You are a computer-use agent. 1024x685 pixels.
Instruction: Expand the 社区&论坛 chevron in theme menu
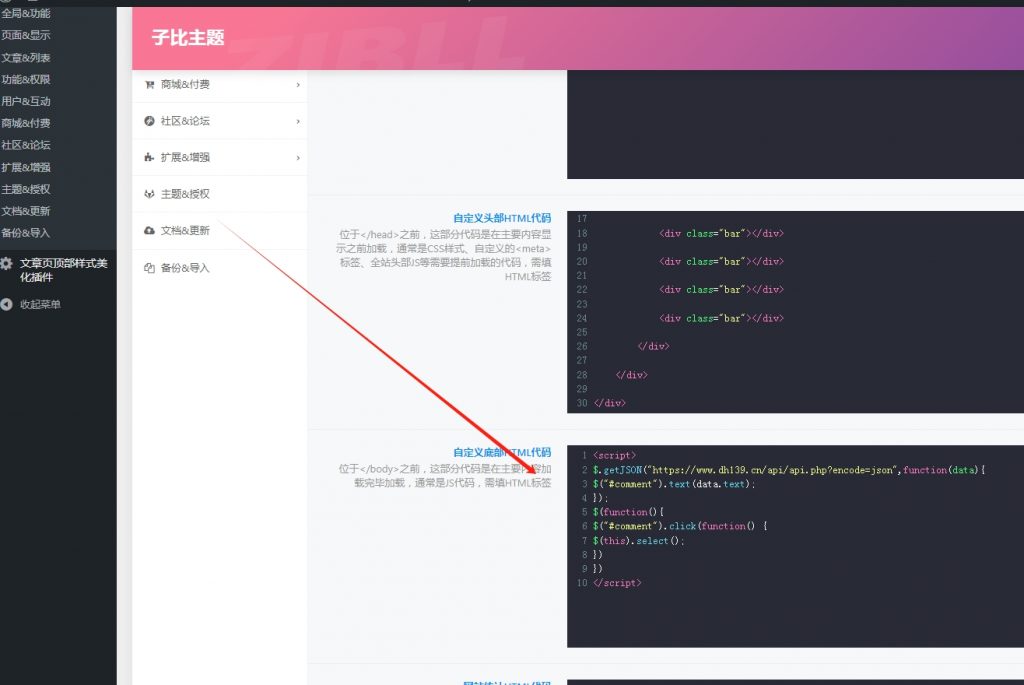coord(298,121)
